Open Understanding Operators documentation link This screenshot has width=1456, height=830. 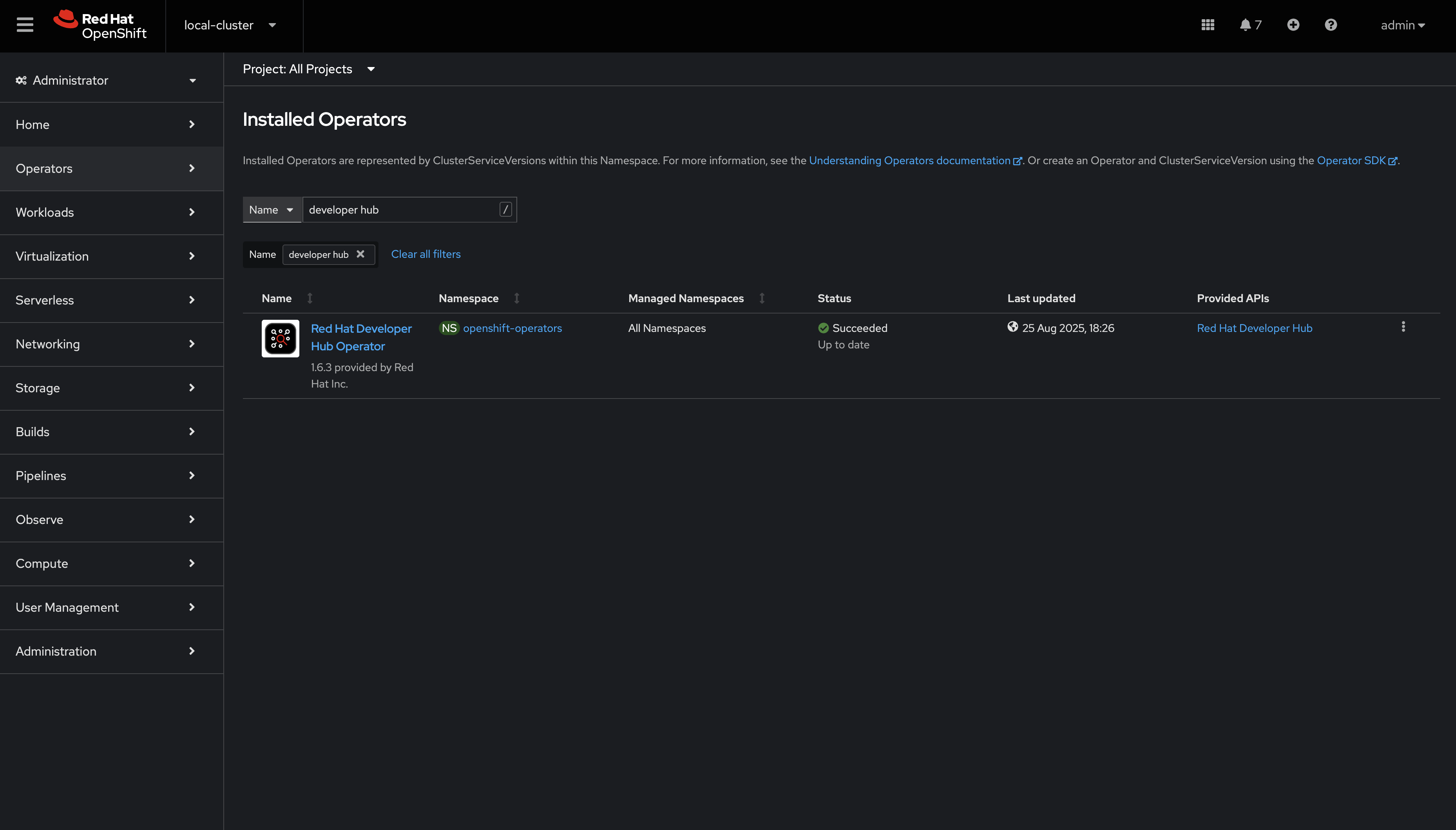coord(915,161)
